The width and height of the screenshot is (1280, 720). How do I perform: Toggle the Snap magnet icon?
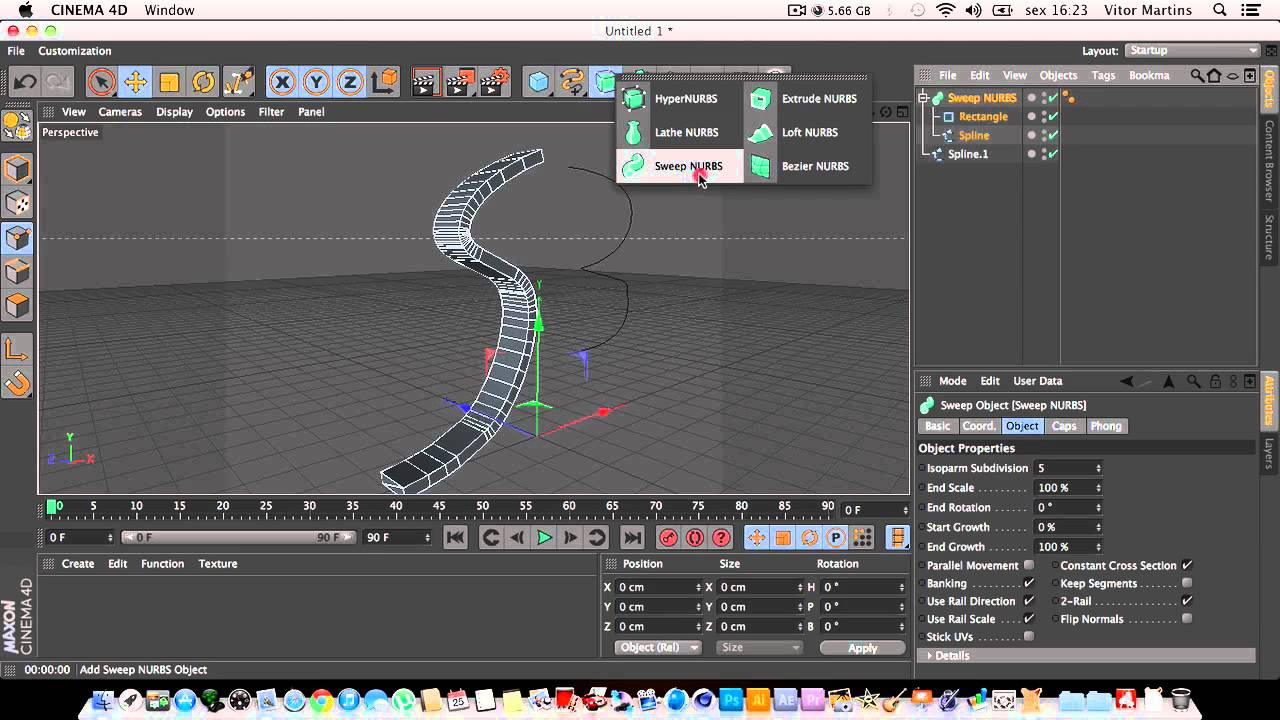click(x=17, y=383)
